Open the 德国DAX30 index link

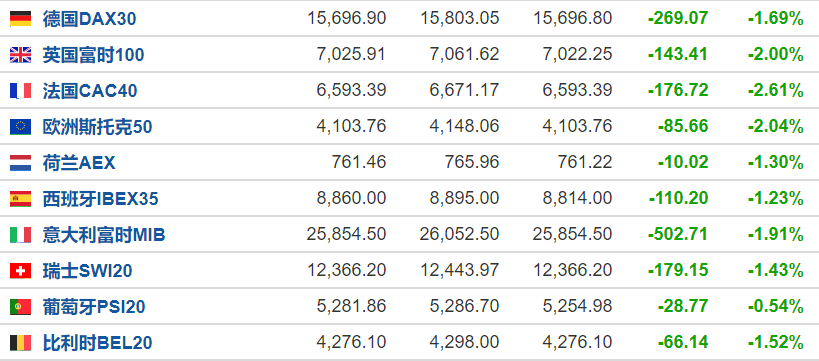click(x=89, y=19)
